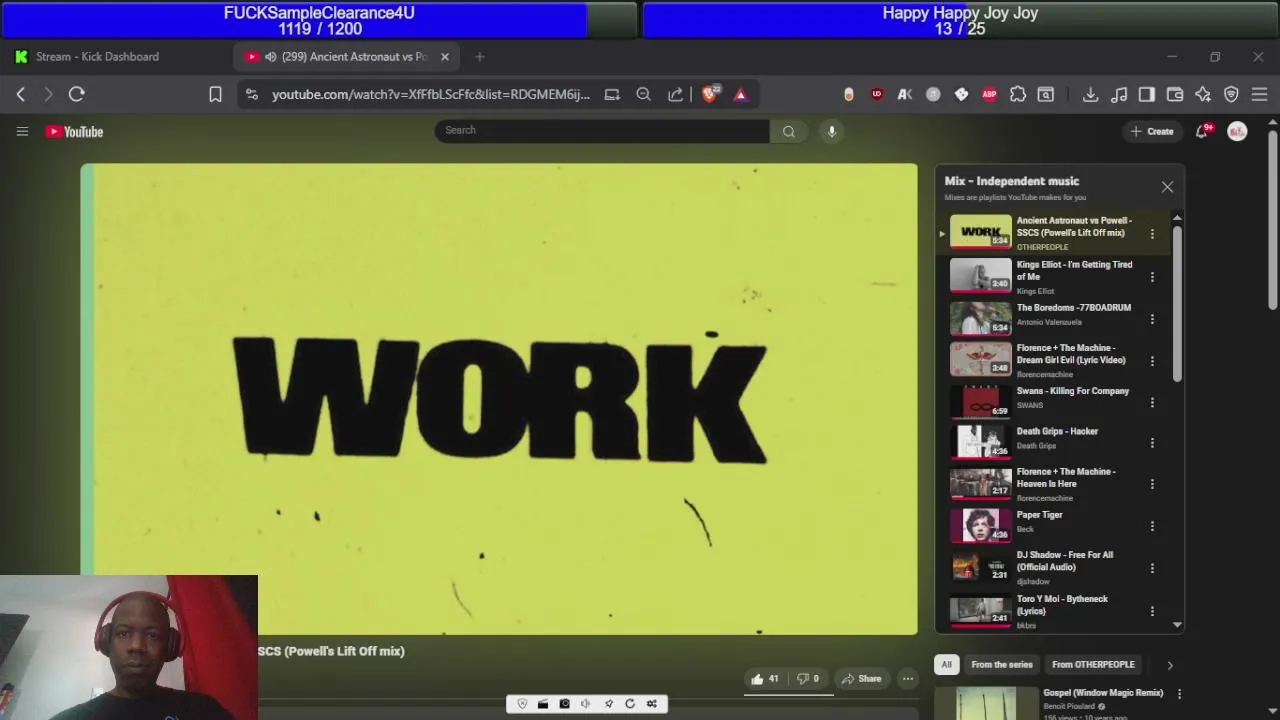Click the Share button under the video
1280x720 pixels.
(862, 679)
